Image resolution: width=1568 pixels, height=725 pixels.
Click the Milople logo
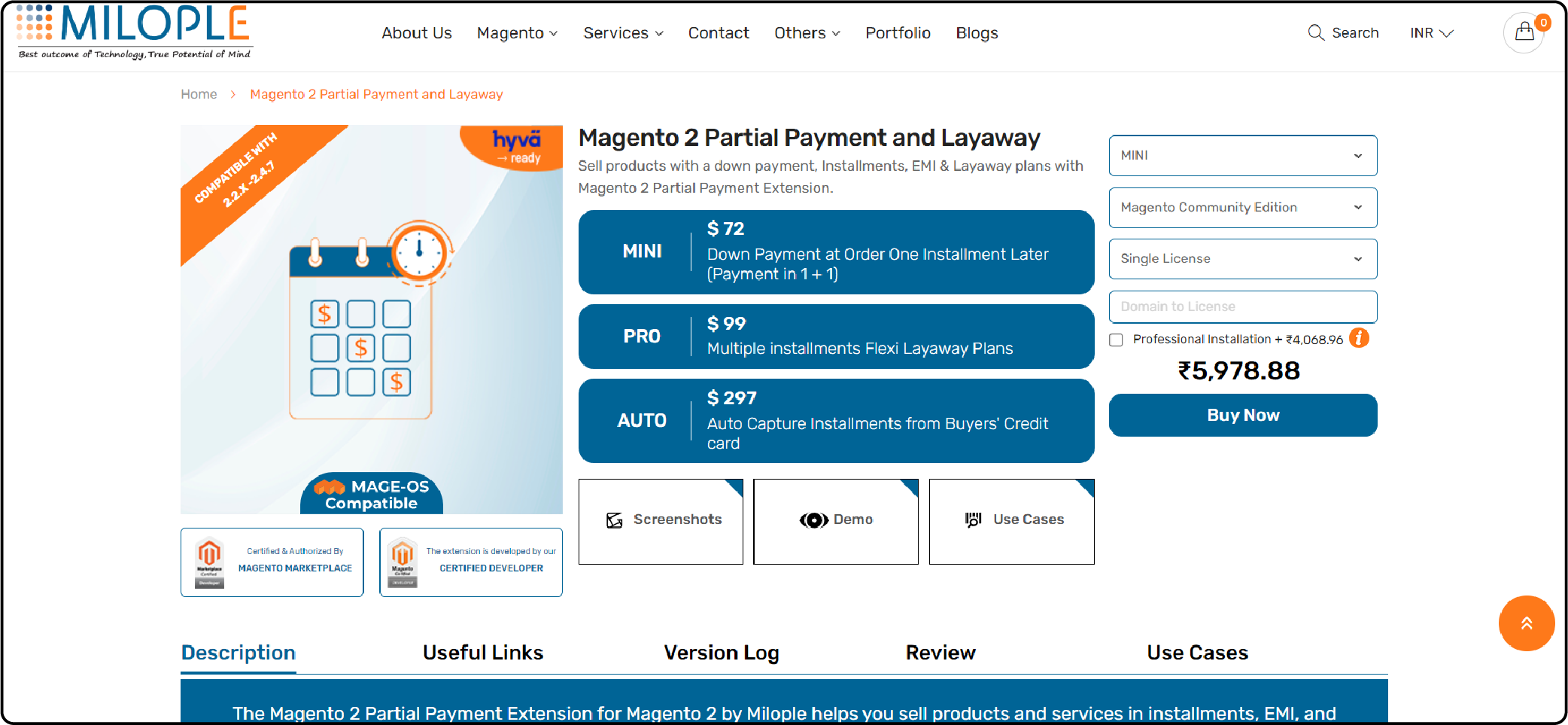tap(135, 32)
